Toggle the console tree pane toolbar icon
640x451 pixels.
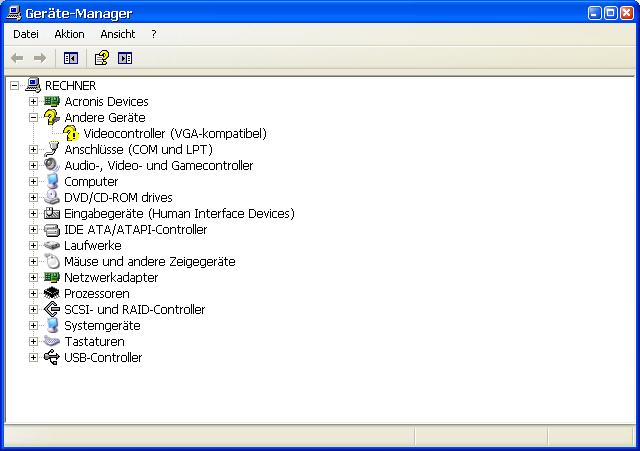[x=71, y=58]
